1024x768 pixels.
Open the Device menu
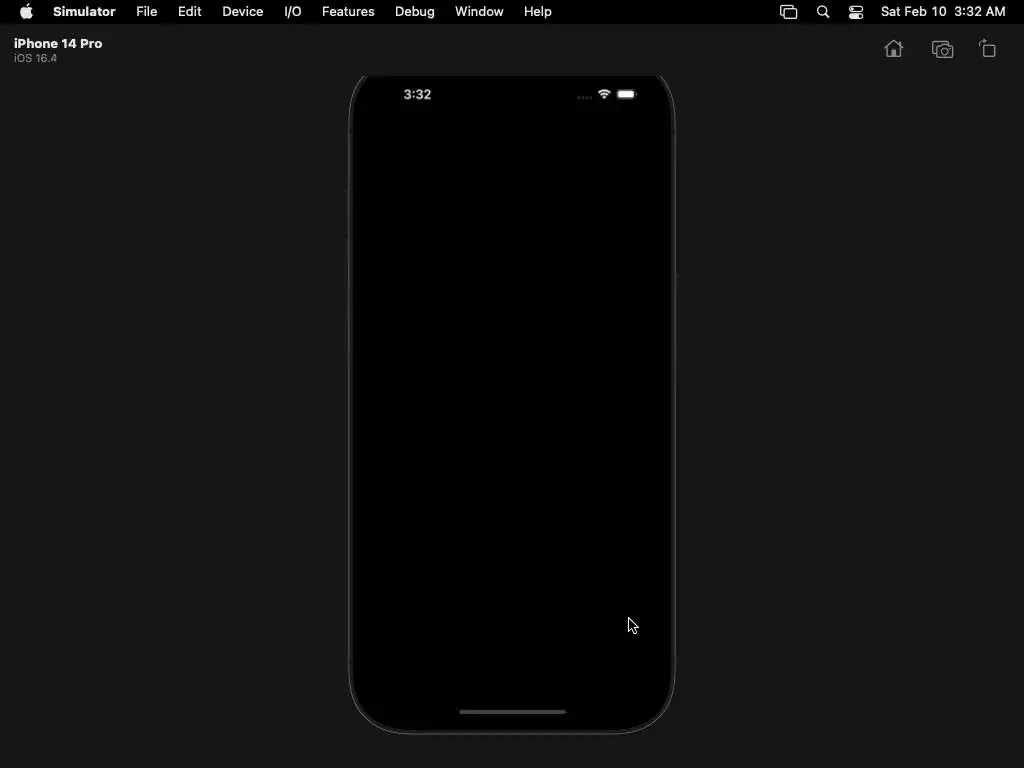pos(242,12)
